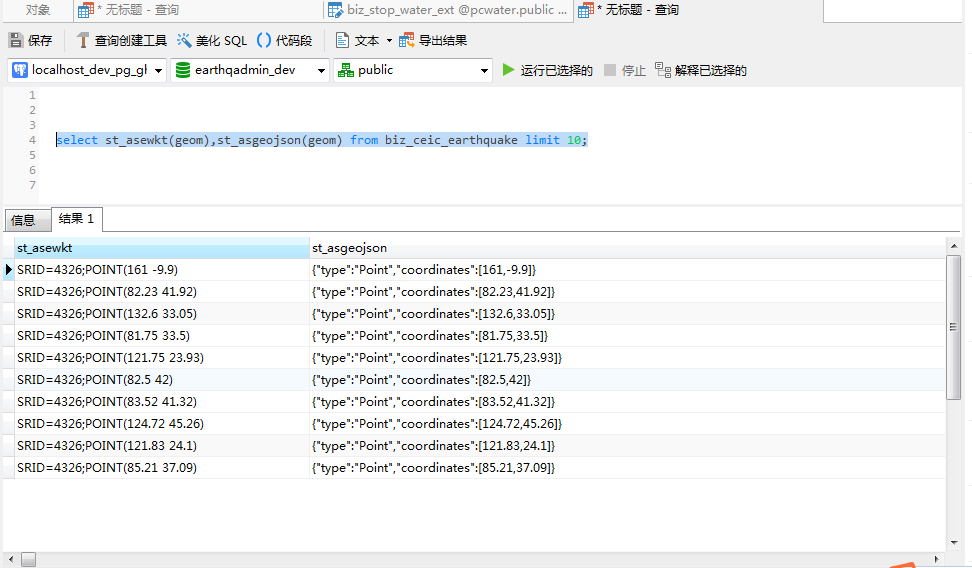The width and height of the screenshot is (972, 568).
Task: Switch to biz_stop_water_ext table tab
Action: (448, 10)
